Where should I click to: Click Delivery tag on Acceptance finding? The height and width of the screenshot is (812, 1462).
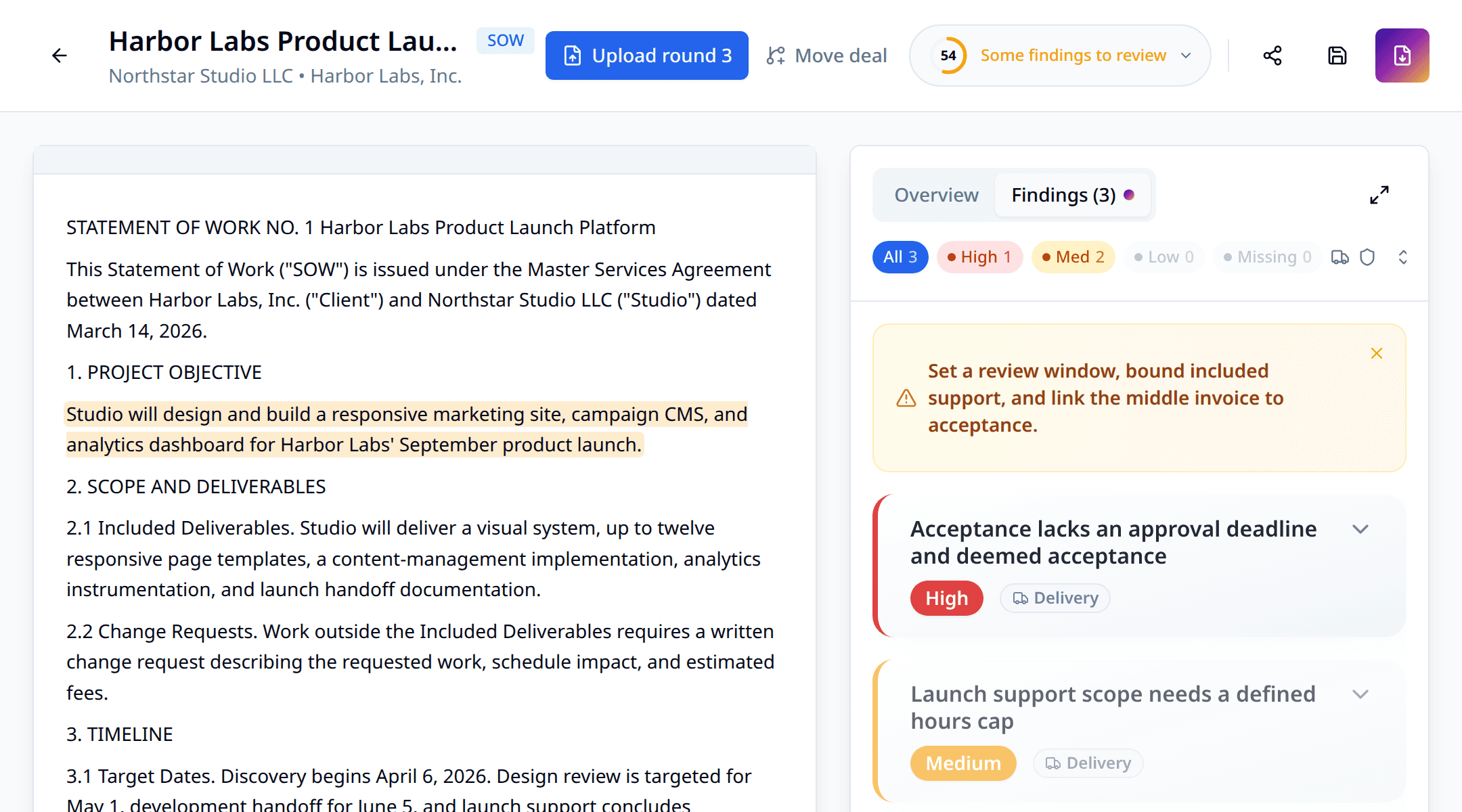tap(1055, 598)
